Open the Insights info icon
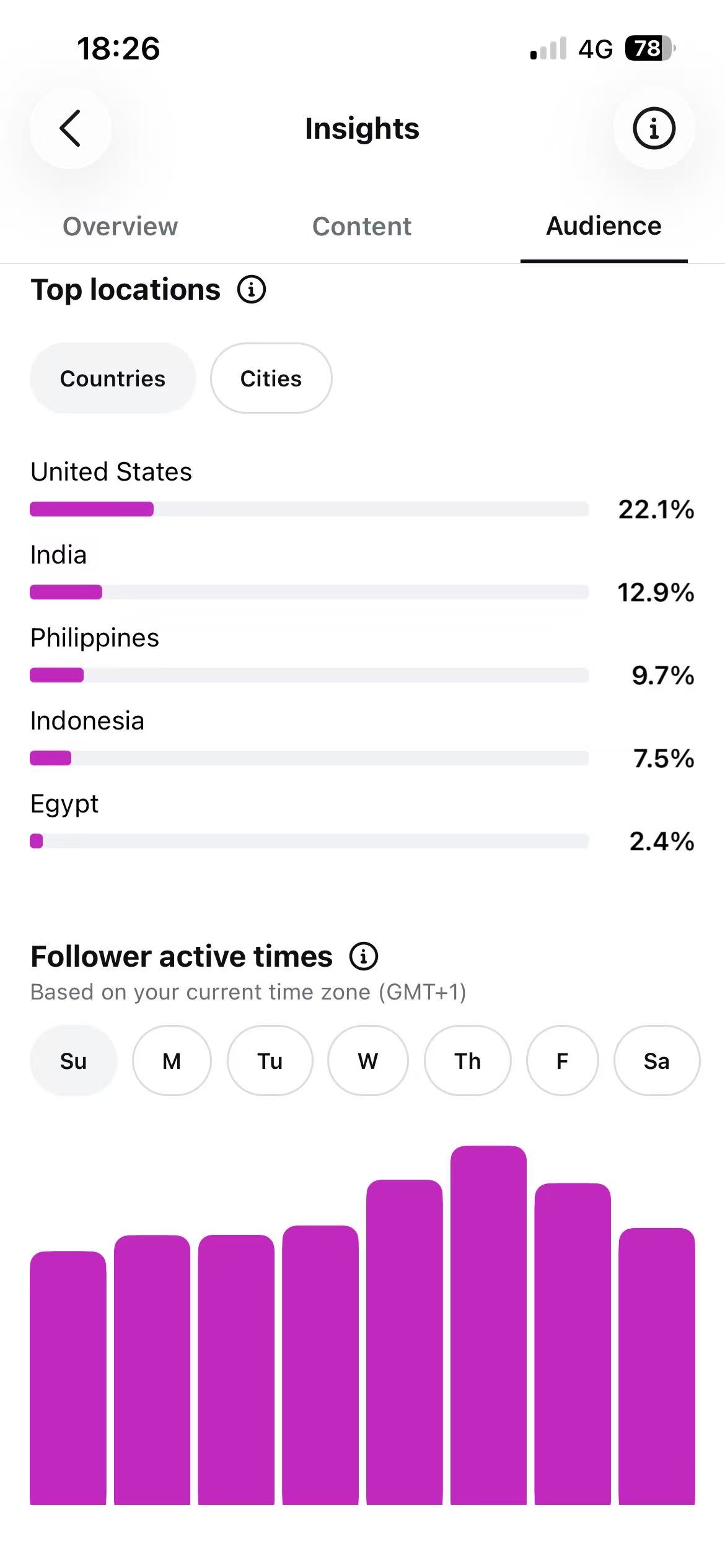725x1568 pixels. pyautogui.click(x=654, y=128)
